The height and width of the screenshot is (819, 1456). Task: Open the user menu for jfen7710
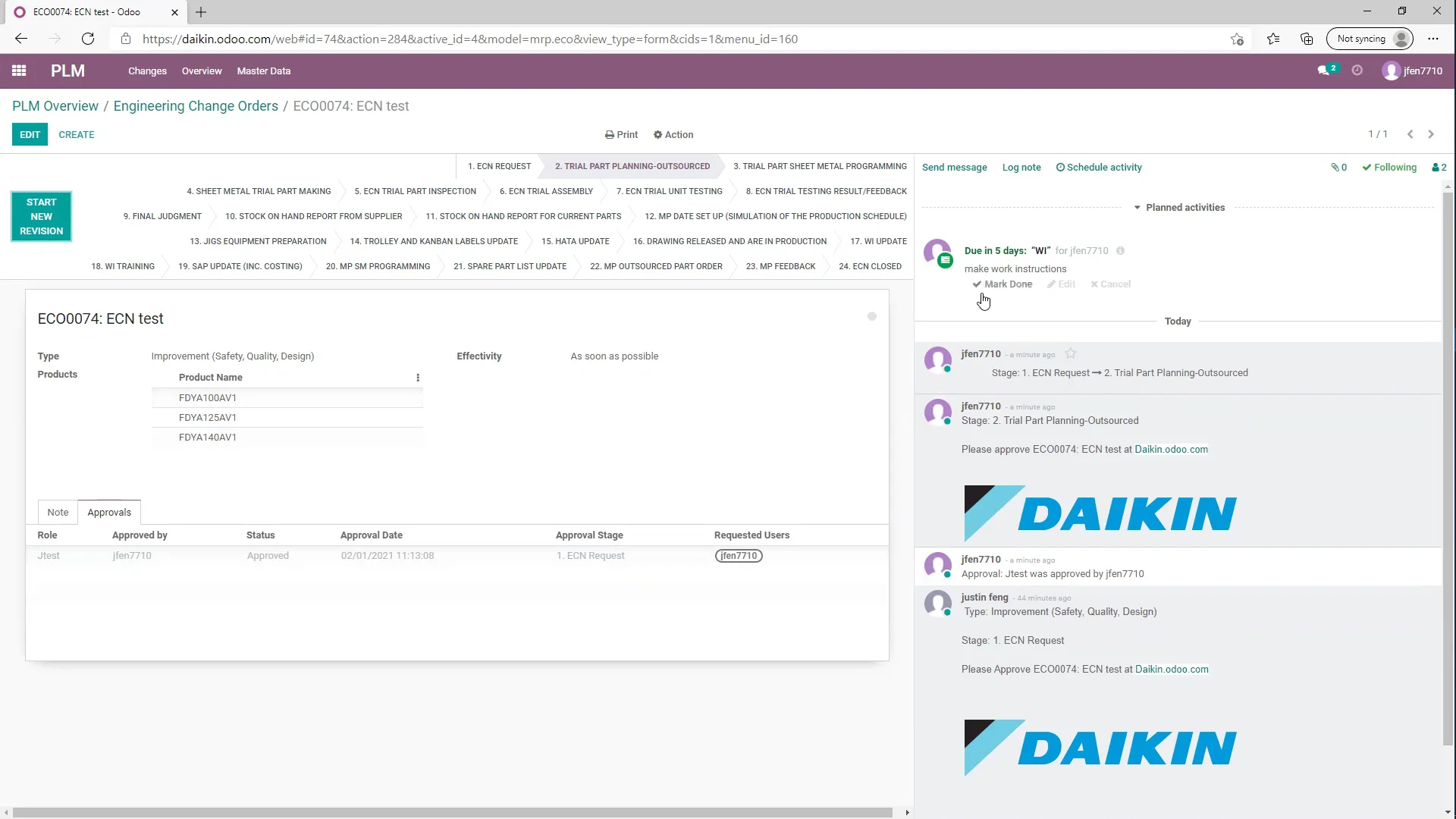click(x=1413, y=71)
